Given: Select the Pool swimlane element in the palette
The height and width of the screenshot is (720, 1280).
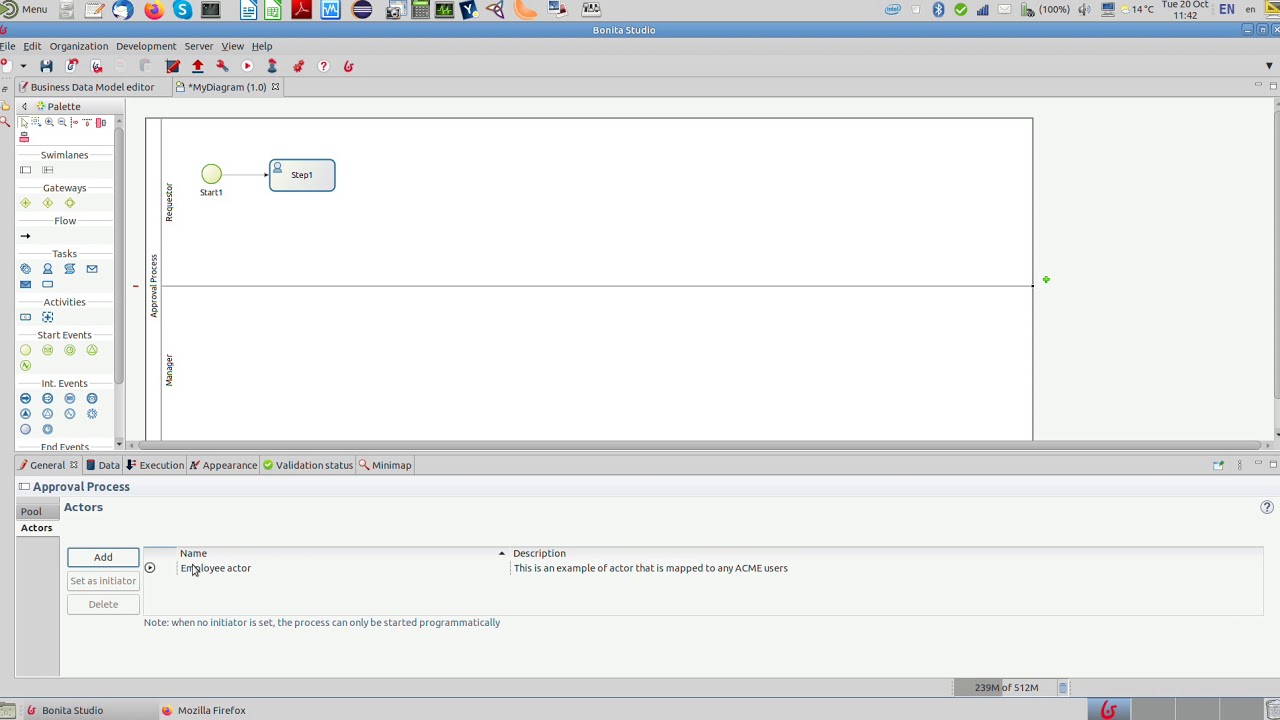Looking at the screenshot, I should [x=26, y=170].
